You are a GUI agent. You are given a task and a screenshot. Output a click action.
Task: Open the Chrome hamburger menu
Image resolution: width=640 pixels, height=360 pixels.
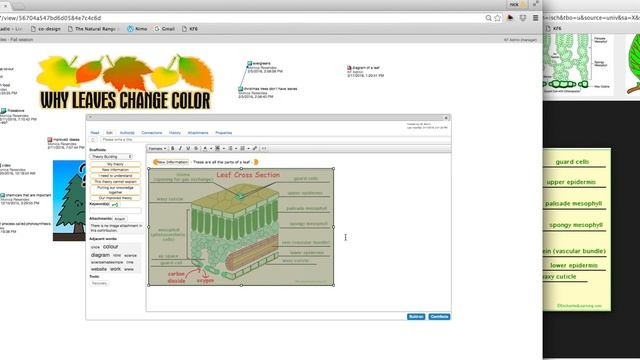tap(536, 18)
